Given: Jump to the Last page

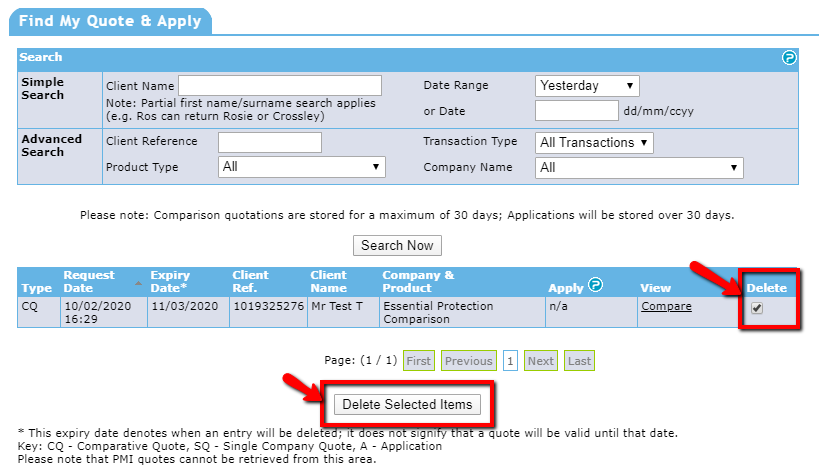Looking at the screenshot, I should 579,361.
